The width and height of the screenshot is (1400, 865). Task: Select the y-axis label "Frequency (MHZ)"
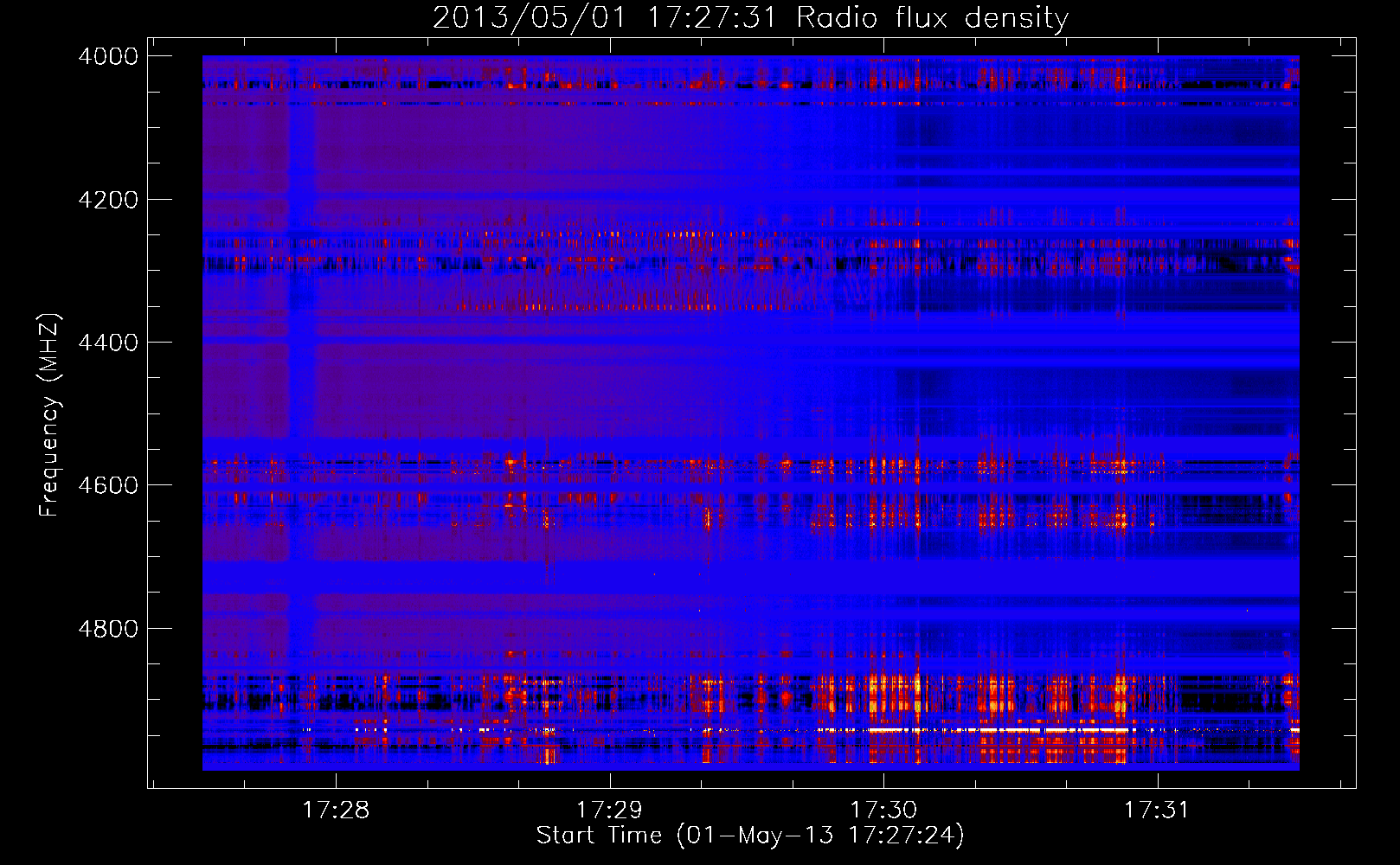(x=50, y=415)
